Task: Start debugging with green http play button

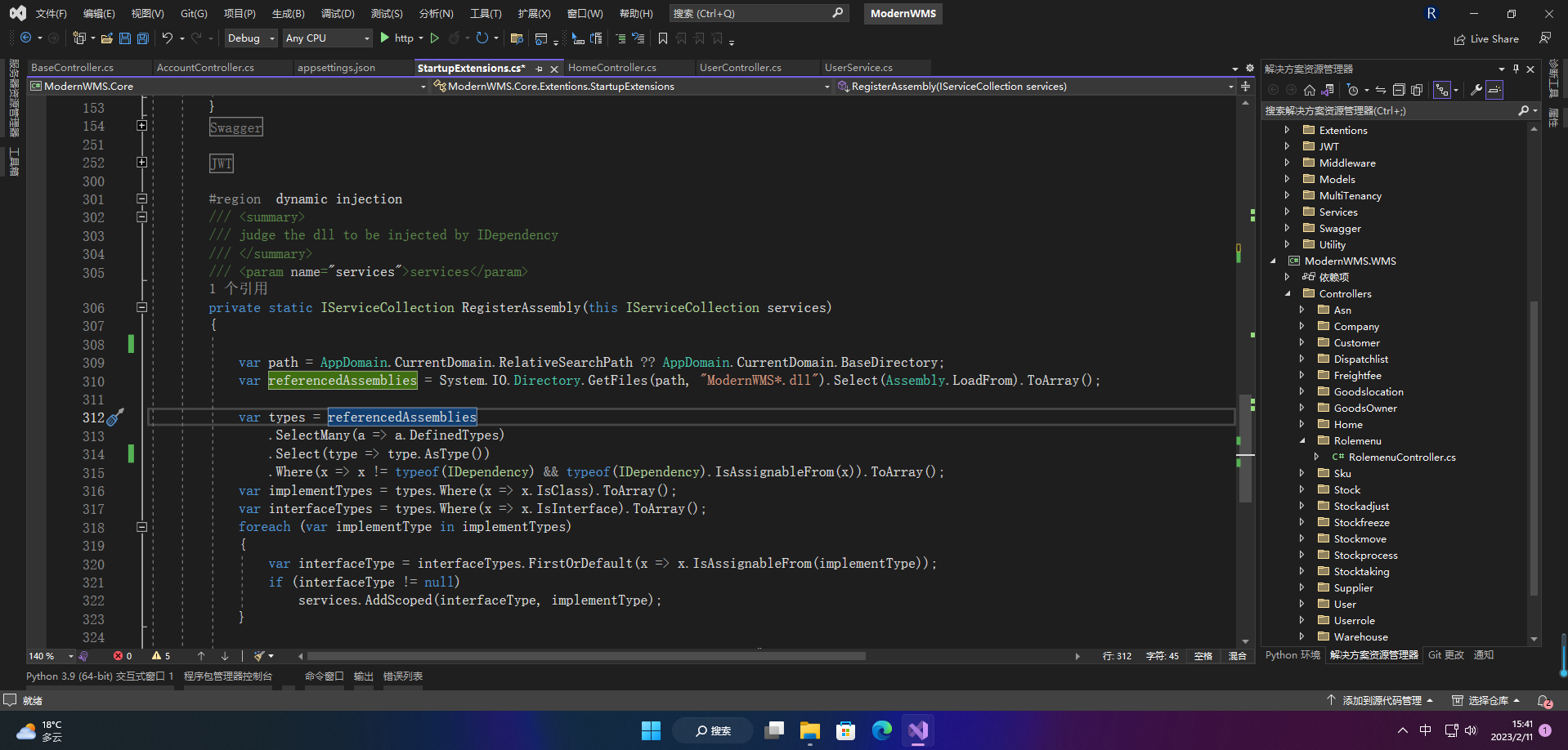Action: (385, 38)
